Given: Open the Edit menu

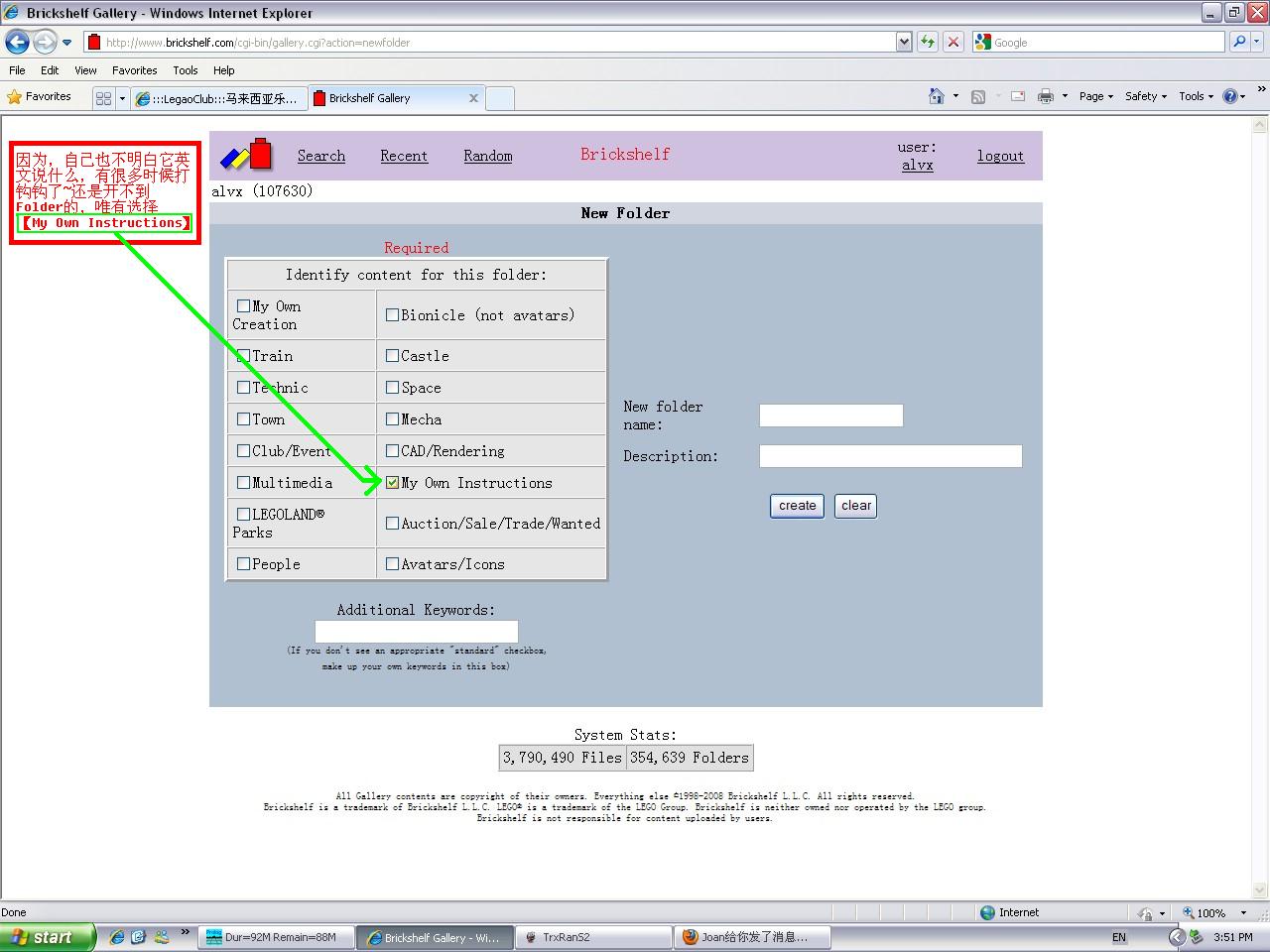Looking at the screenshot, I should pos(50,70).
